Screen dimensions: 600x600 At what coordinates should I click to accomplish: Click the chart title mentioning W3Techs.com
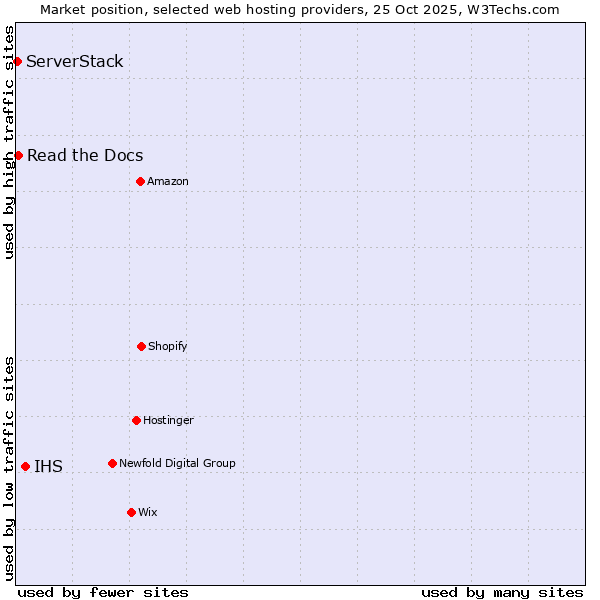coord(300,9)
